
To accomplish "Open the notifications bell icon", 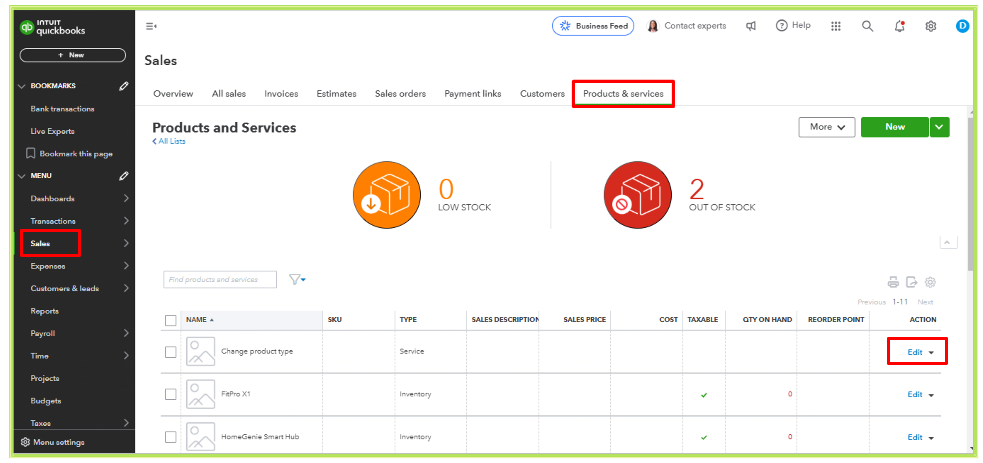I will tap(900, 26).
